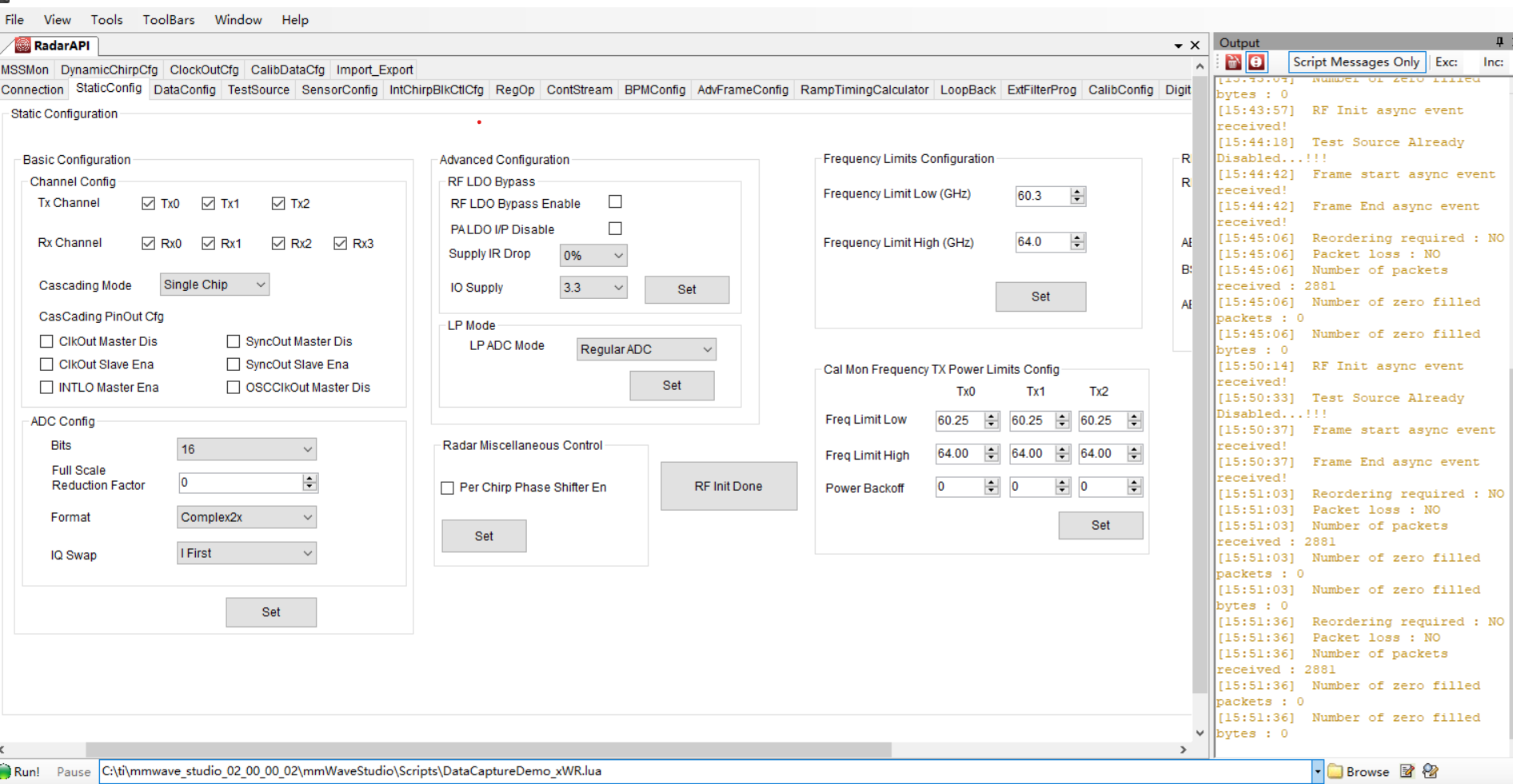This screenshot has width=1513, height=784.
Task: Open the ADC Format dropdown
Action: 246,517
